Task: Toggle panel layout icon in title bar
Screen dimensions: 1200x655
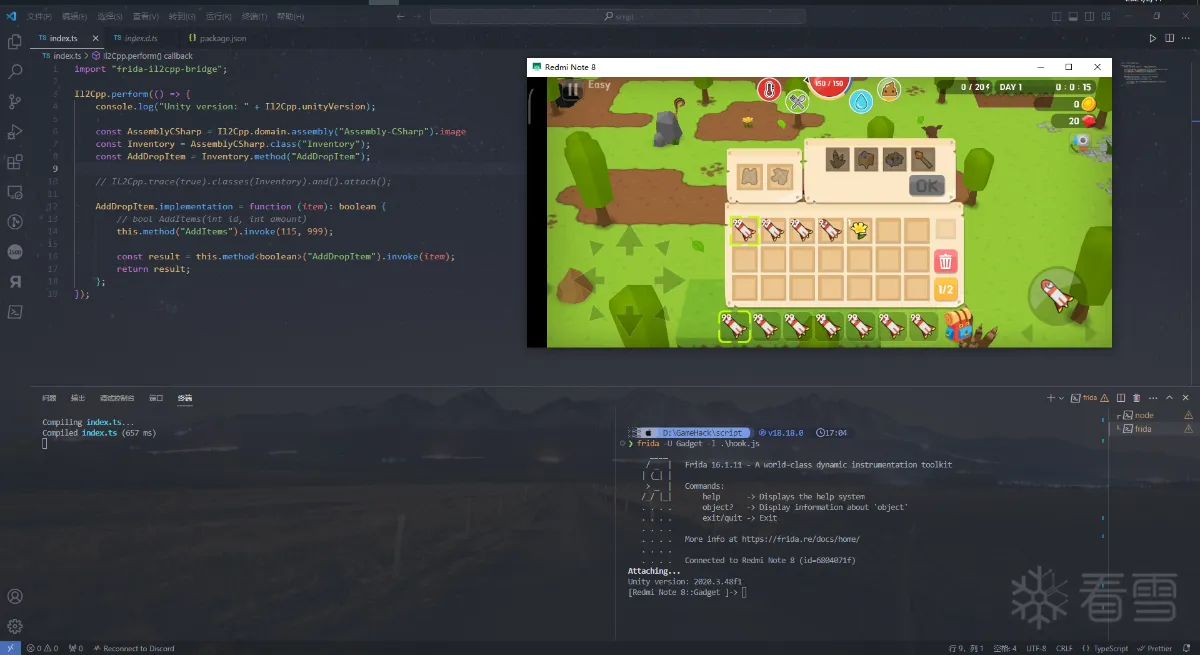Action: [1073, 16]
